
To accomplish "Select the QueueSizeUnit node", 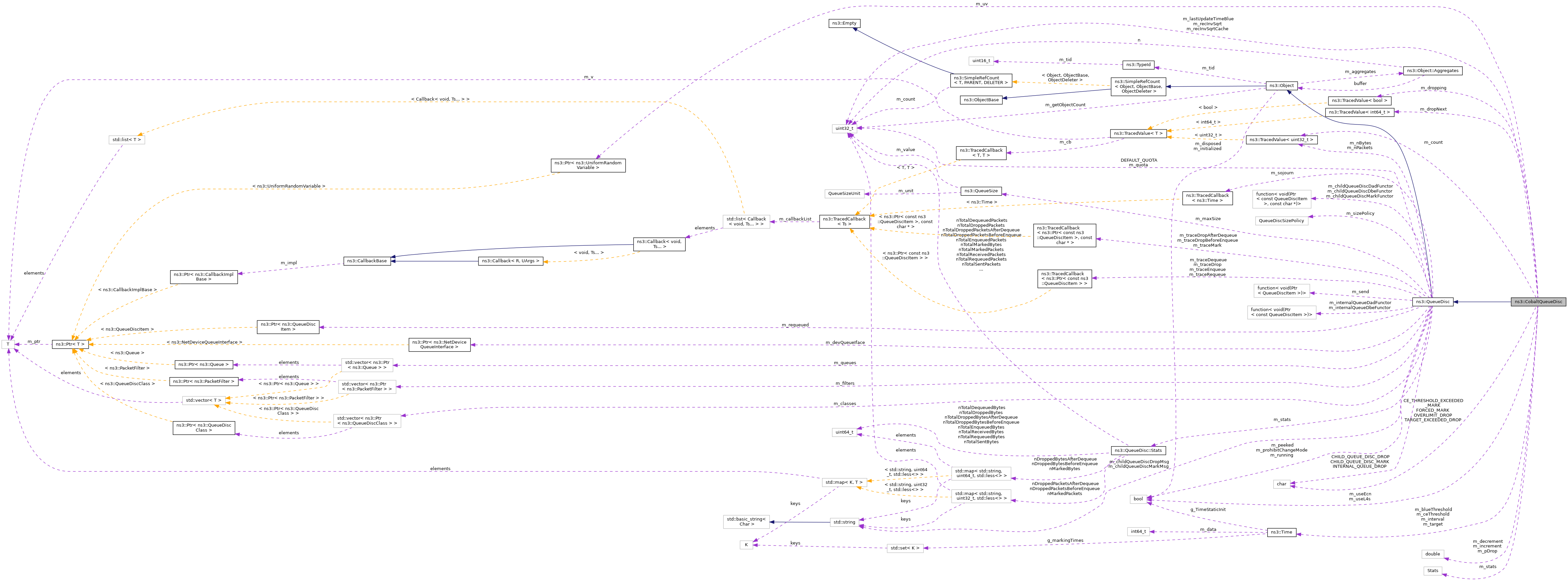I will click(844, 194).
